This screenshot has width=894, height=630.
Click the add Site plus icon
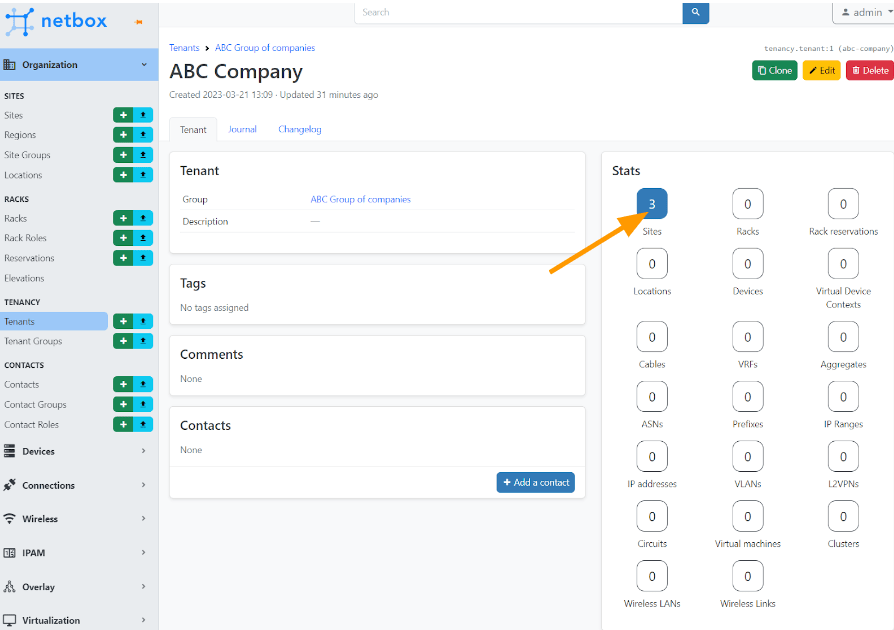[123, 115]
